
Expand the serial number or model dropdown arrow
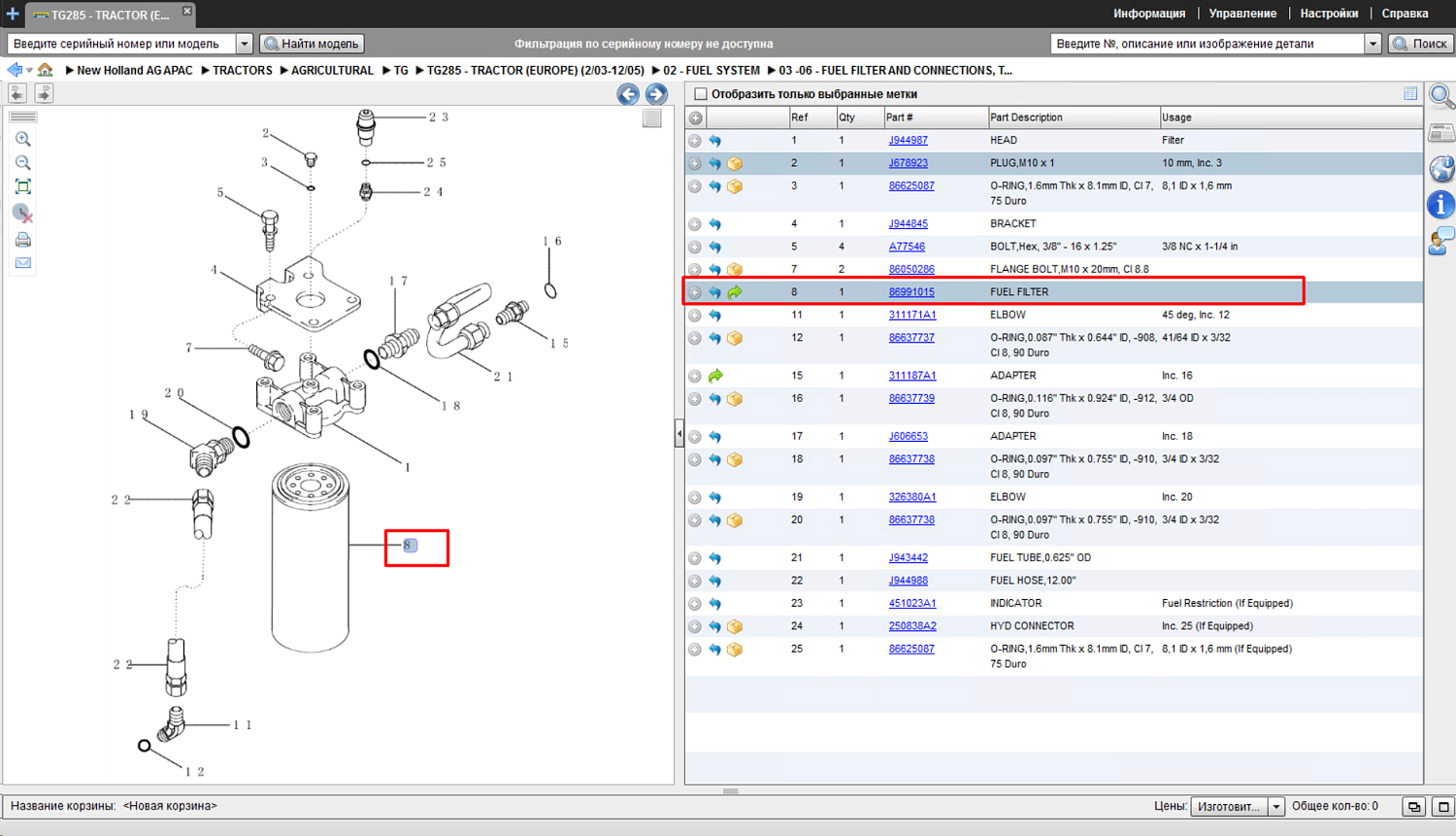tap(245, 44)
